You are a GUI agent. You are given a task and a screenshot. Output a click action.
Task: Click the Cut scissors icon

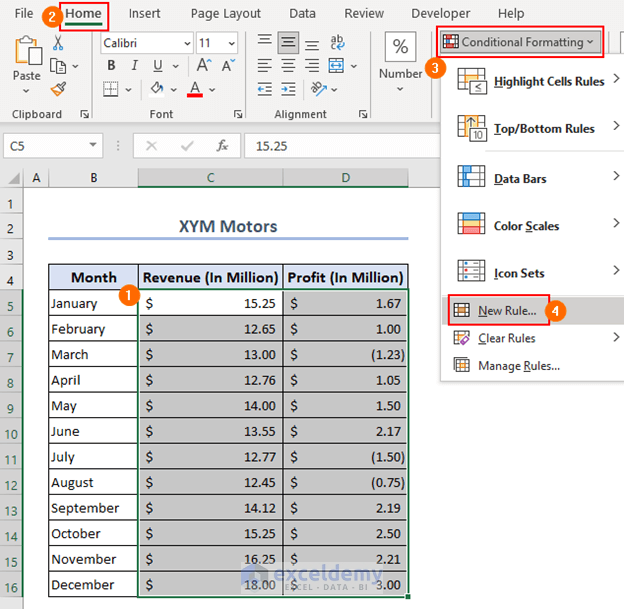[58, 43]
